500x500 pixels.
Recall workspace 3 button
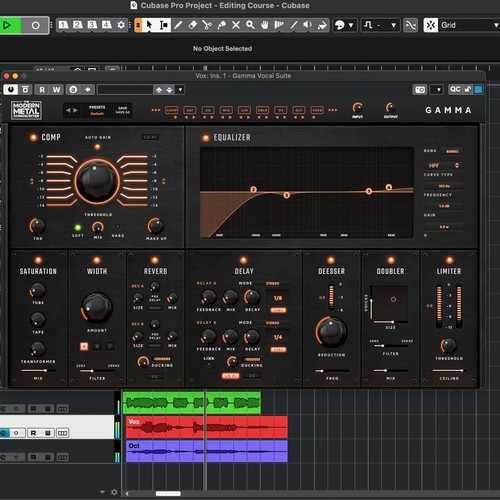(92, 25)
